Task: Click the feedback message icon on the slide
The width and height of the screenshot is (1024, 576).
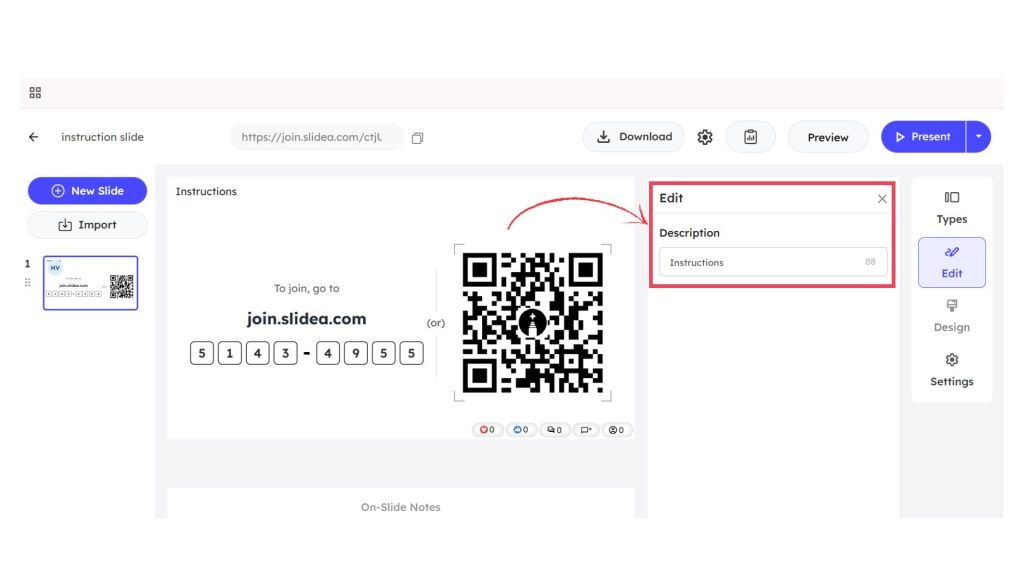Action: (x=586, y=430)
